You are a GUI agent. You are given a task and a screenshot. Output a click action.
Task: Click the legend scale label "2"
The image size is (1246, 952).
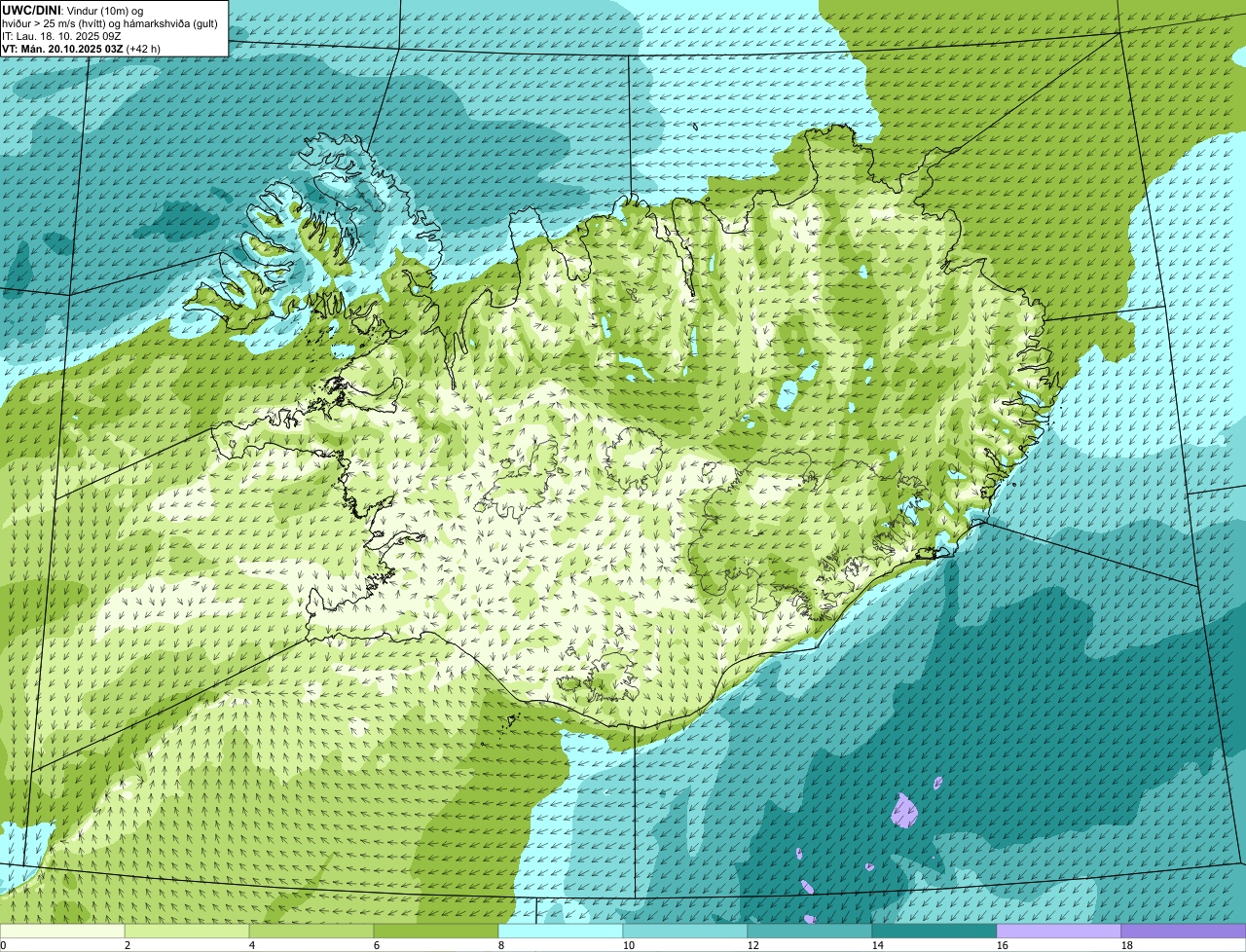[128, 945]
